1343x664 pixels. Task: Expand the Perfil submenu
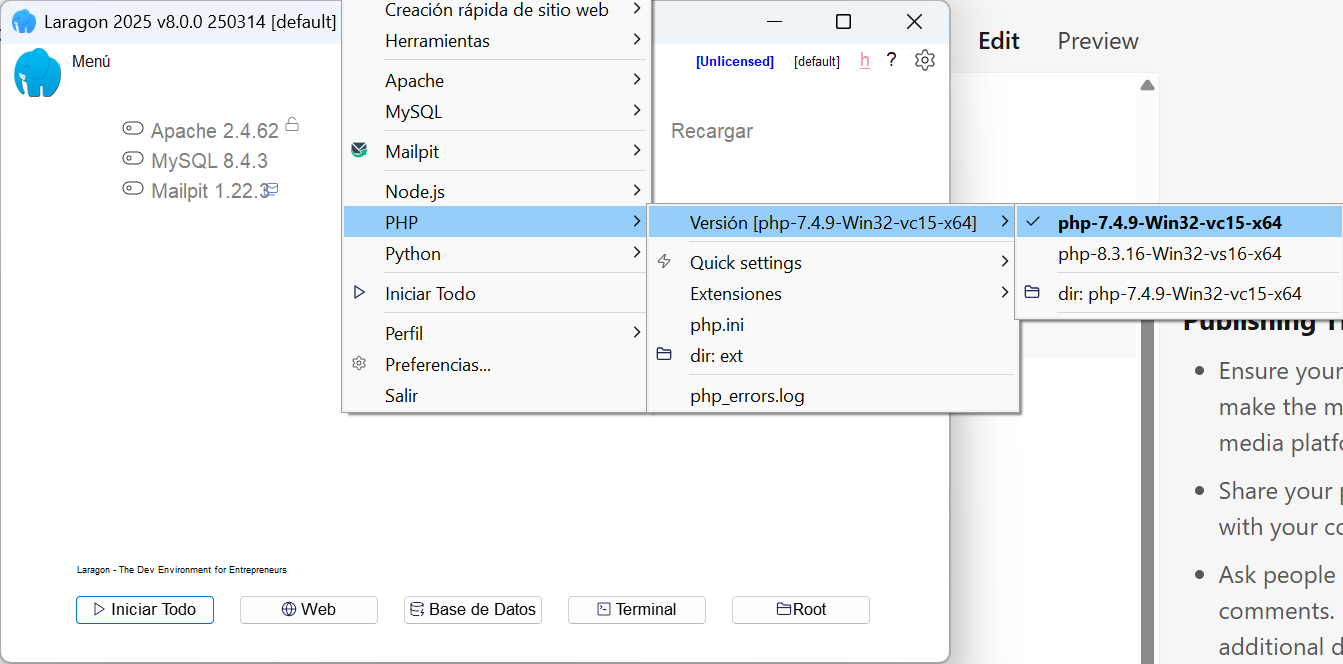(x=497, y=334)
